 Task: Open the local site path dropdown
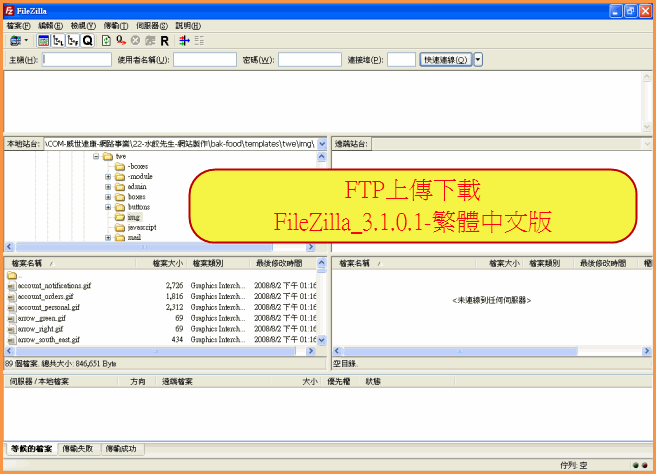(x=322, y=144)
